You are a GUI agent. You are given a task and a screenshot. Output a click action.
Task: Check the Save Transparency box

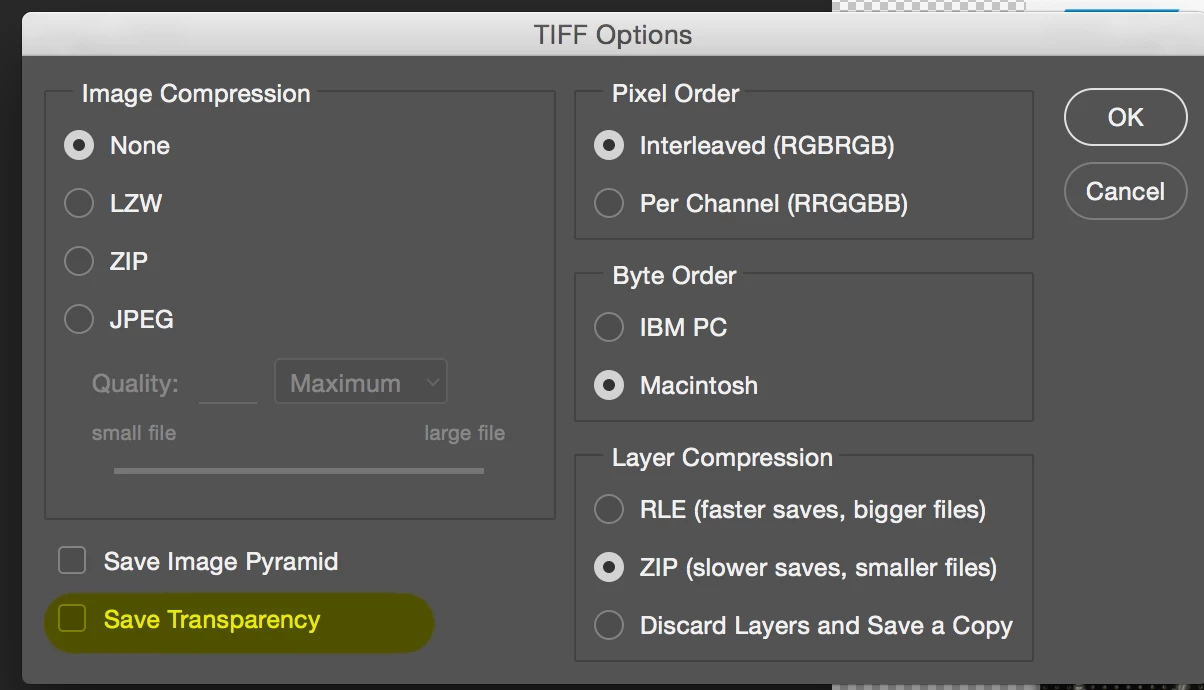coord(72,619)
